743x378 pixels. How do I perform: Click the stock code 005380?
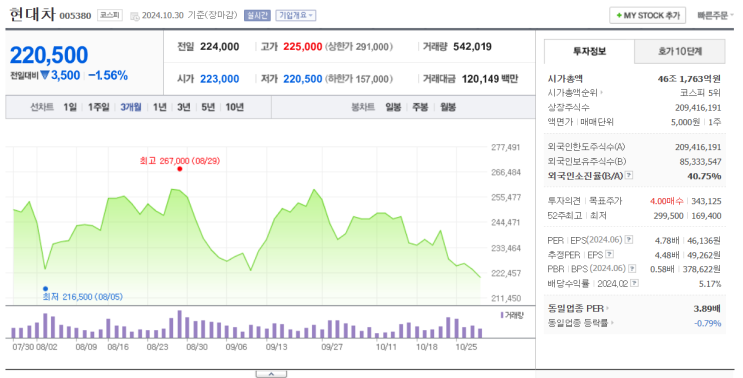click(x=75, y=16)
